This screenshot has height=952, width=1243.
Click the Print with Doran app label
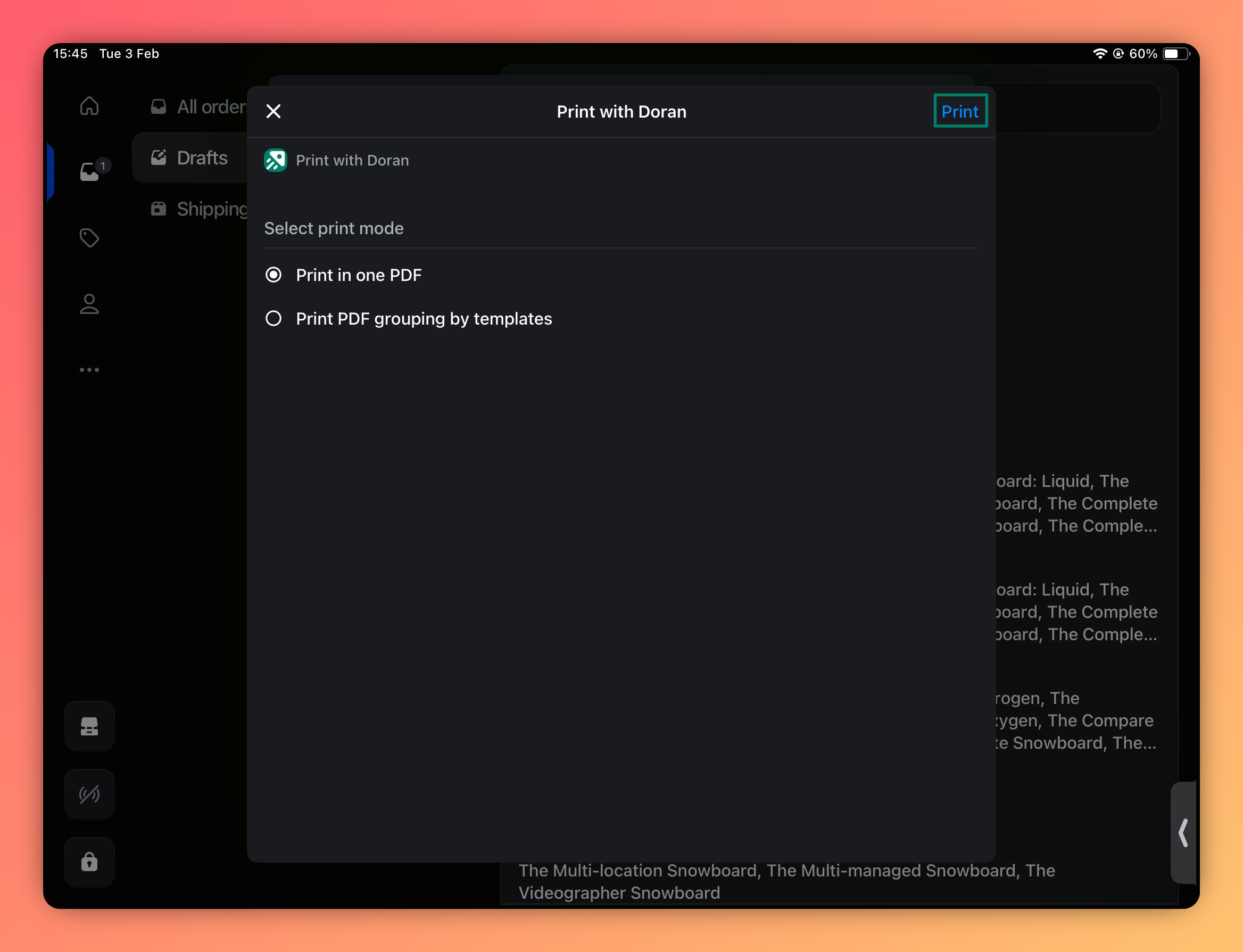coord(352,160)
